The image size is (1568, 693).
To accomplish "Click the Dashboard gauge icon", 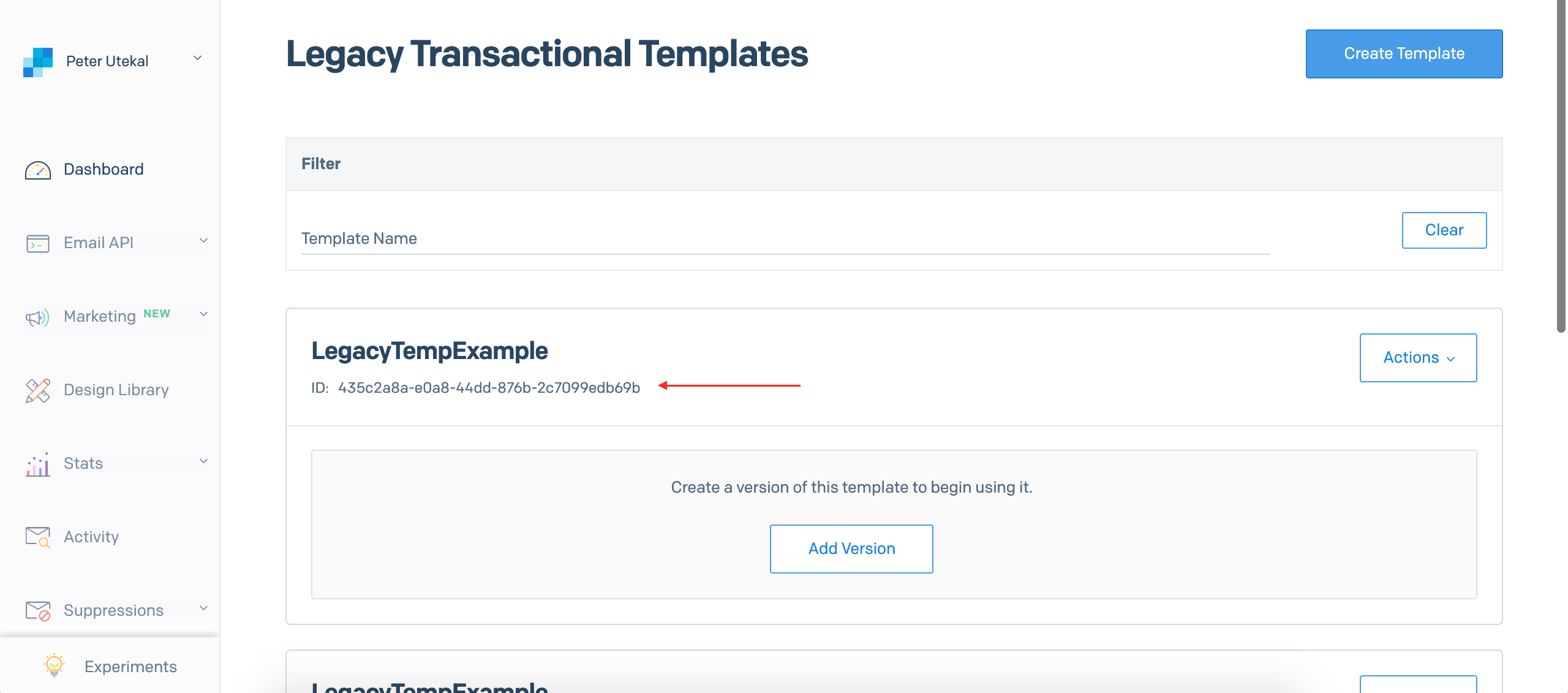I will [38, 170].
